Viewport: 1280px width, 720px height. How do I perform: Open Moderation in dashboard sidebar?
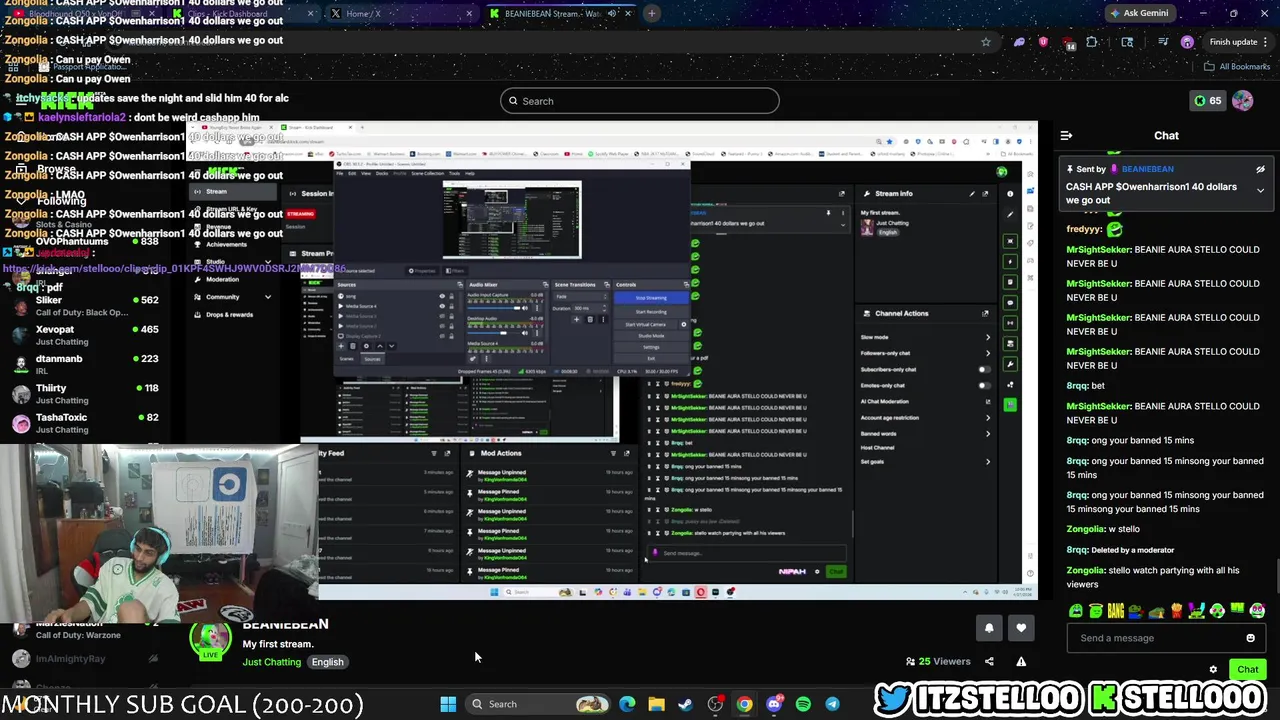[222, 280]
